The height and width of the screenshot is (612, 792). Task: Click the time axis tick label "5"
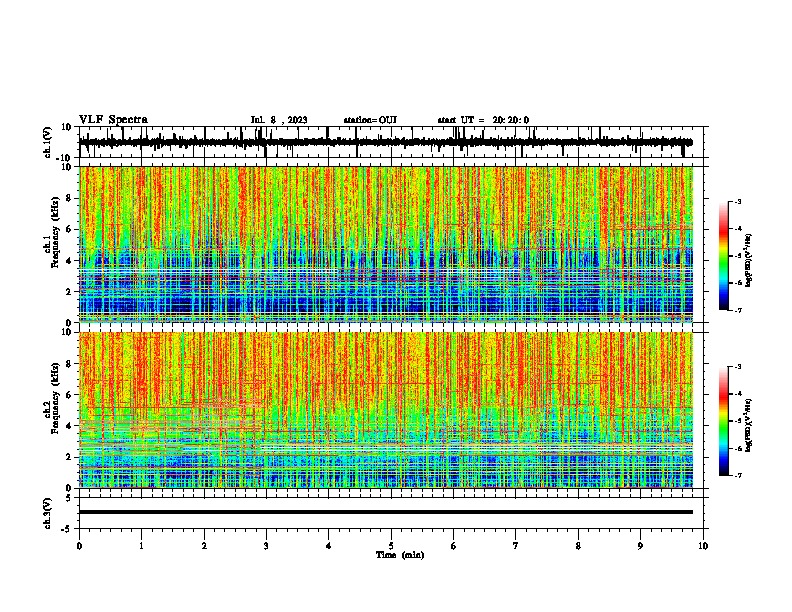pos(391,546)
